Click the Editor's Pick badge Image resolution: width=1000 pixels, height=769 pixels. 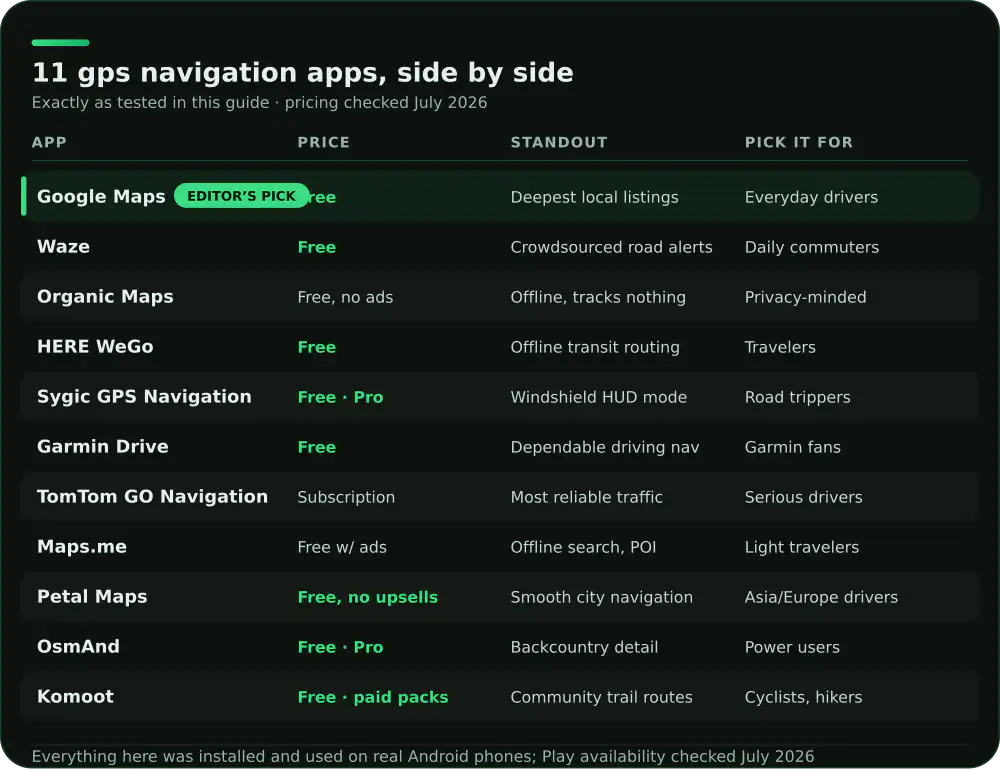tap(241, 196)
